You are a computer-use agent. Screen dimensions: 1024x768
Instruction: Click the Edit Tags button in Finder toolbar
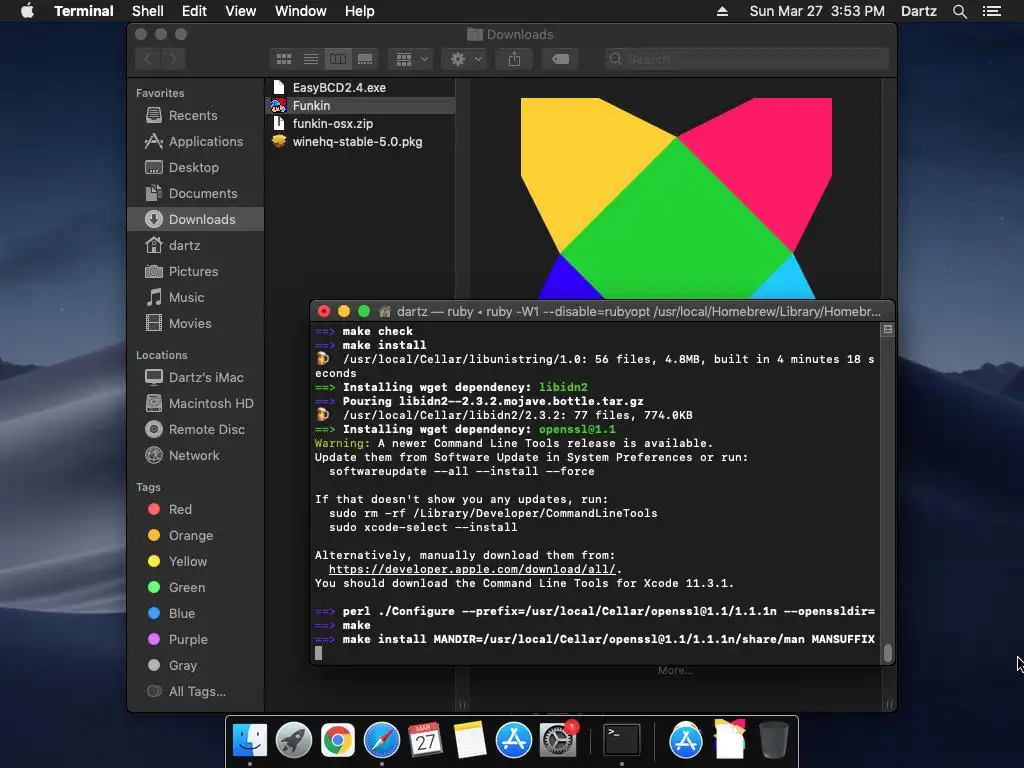tap(560, 59)
